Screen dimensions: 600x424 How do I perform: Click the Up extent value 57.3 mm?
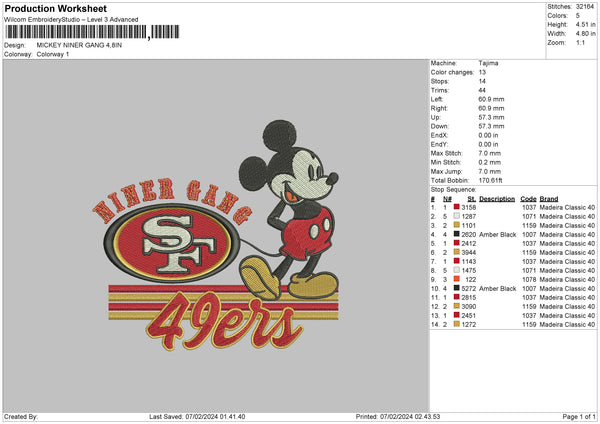(491, 117)
